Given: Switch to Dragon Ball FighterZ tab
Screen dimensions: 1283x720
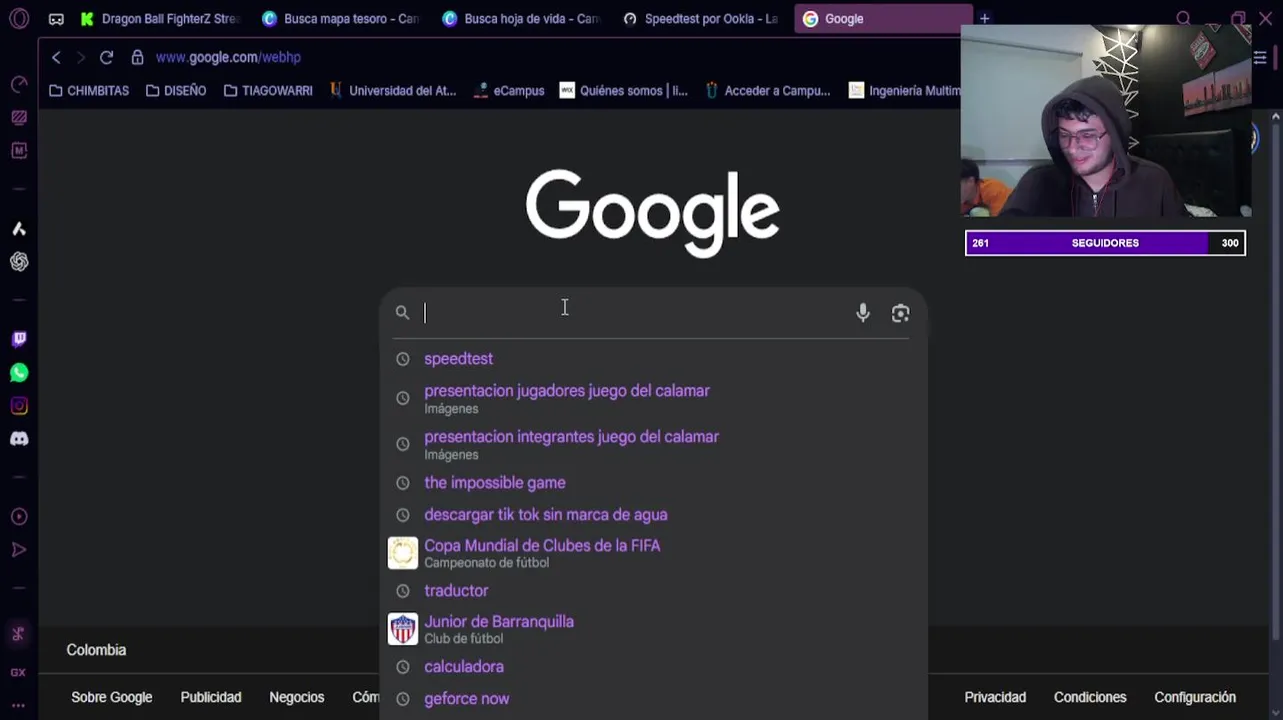Looking at the screenshot, I should pos(160,19).
